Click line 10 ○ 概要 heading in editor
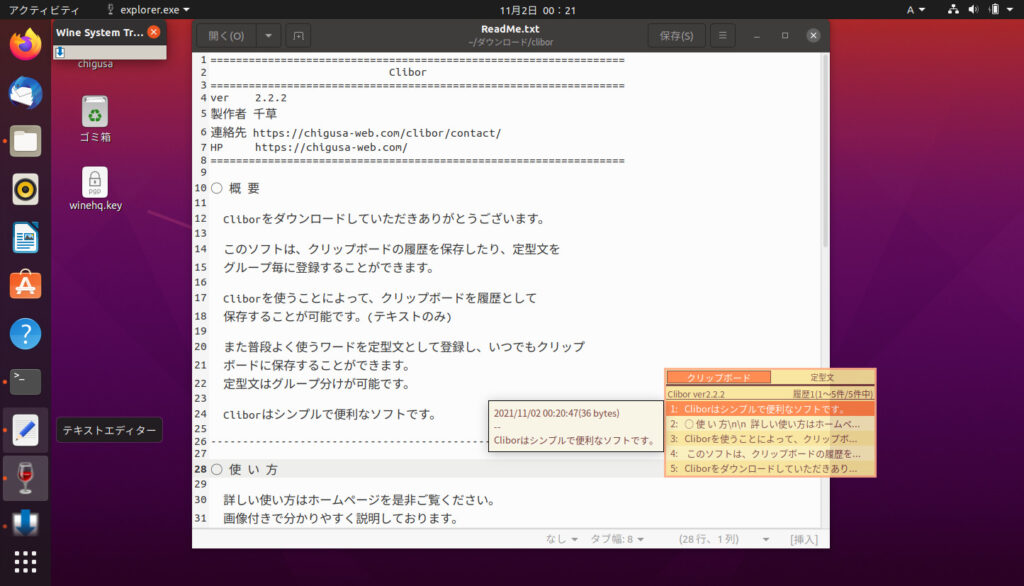Viewport: 1024px width, 586px height. [236, 188]
